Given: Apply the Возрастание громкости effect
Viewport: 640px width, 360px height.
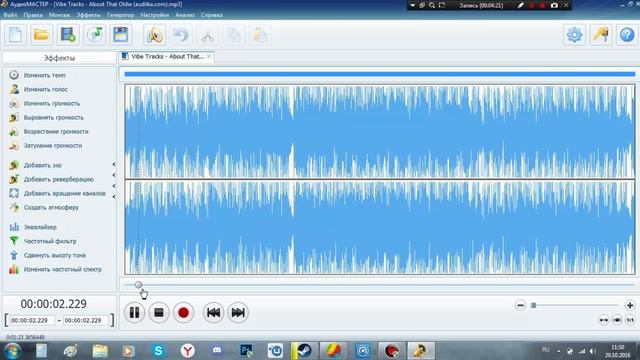Looking at the screenshot, I should (x=56, y=131).
